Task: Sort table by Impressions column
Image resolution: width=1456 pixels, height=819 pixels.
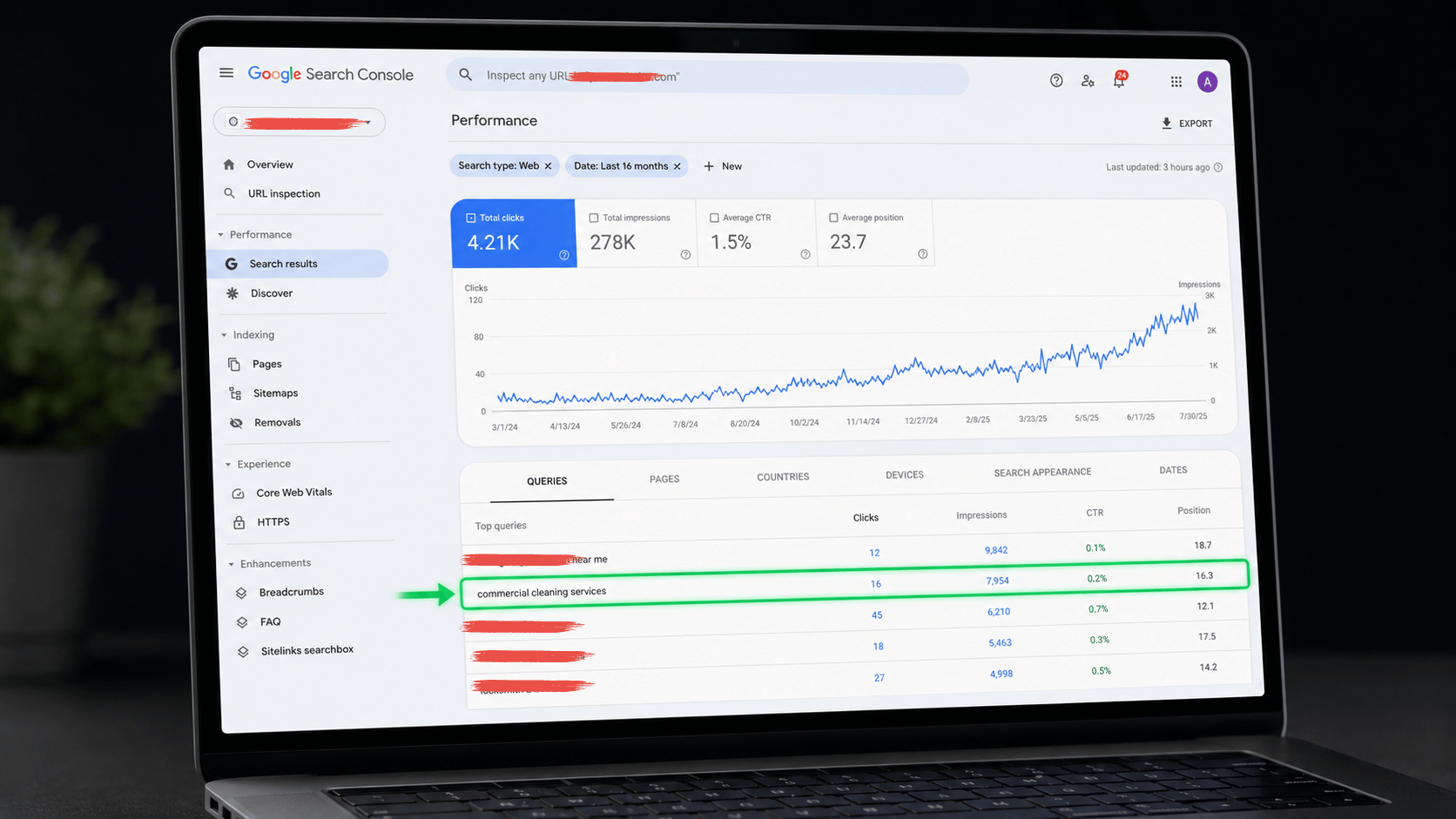Action: click(x=981, y=515)
